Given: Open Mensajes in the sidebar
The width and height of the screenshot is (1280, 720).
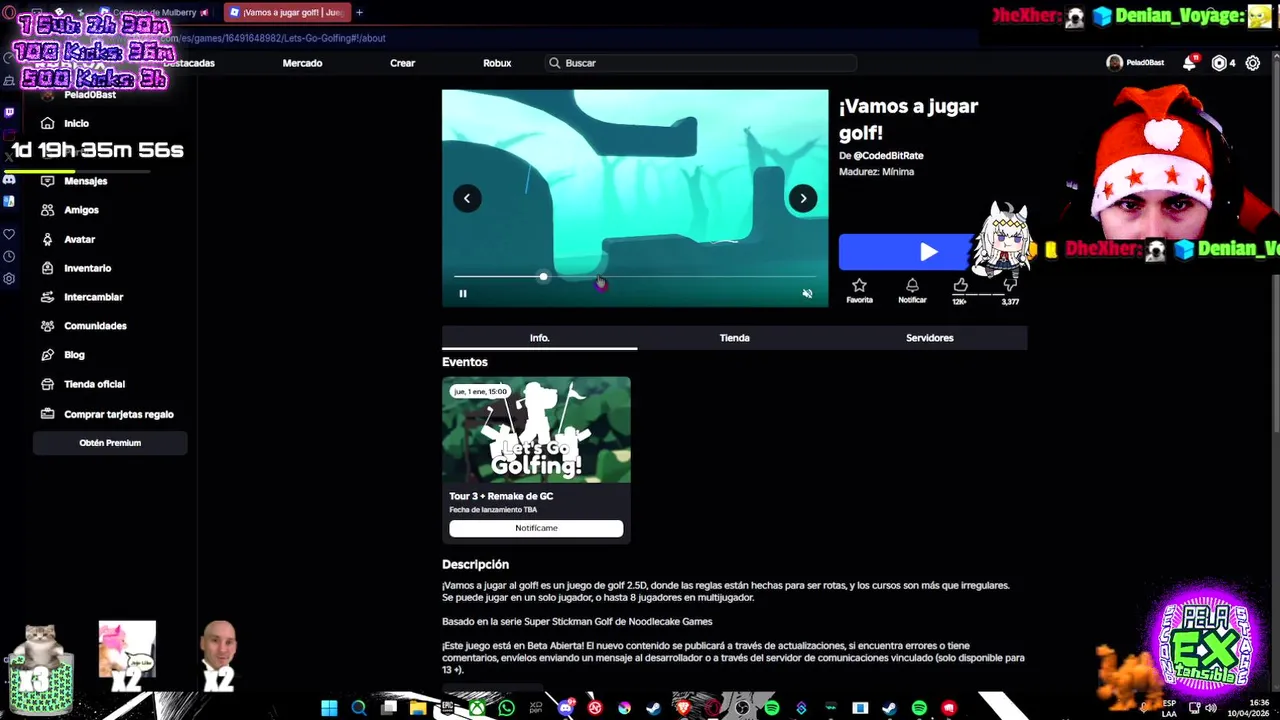Looking at the screenshot, I should point(85,181).
